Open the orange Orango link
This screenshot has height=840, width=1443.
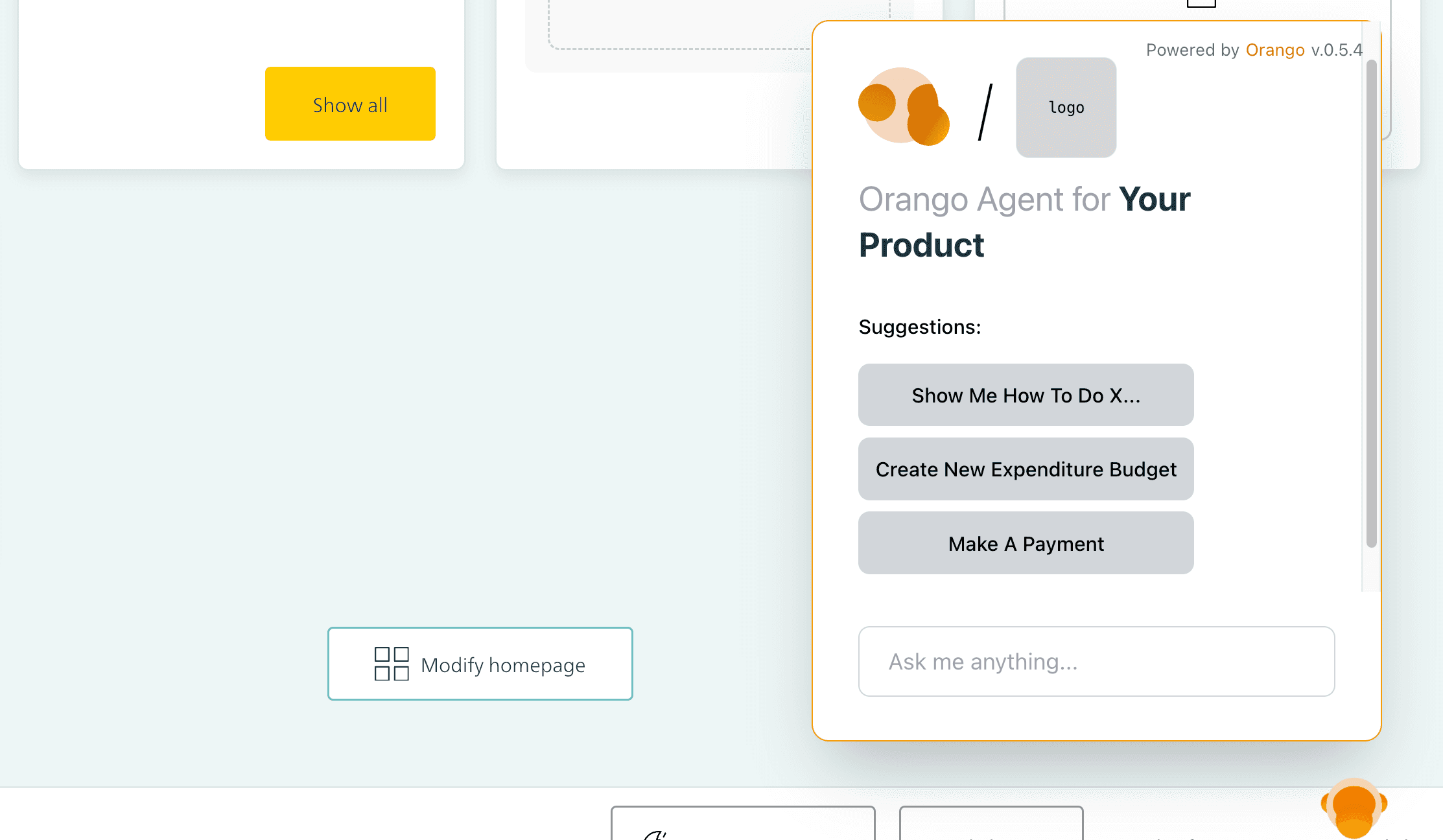[1274, 50]
